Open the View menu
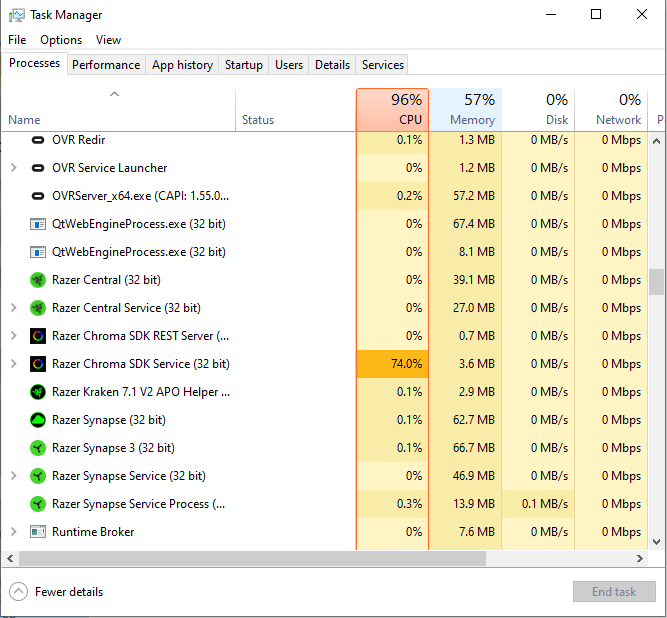 click(x=108, y=40)
